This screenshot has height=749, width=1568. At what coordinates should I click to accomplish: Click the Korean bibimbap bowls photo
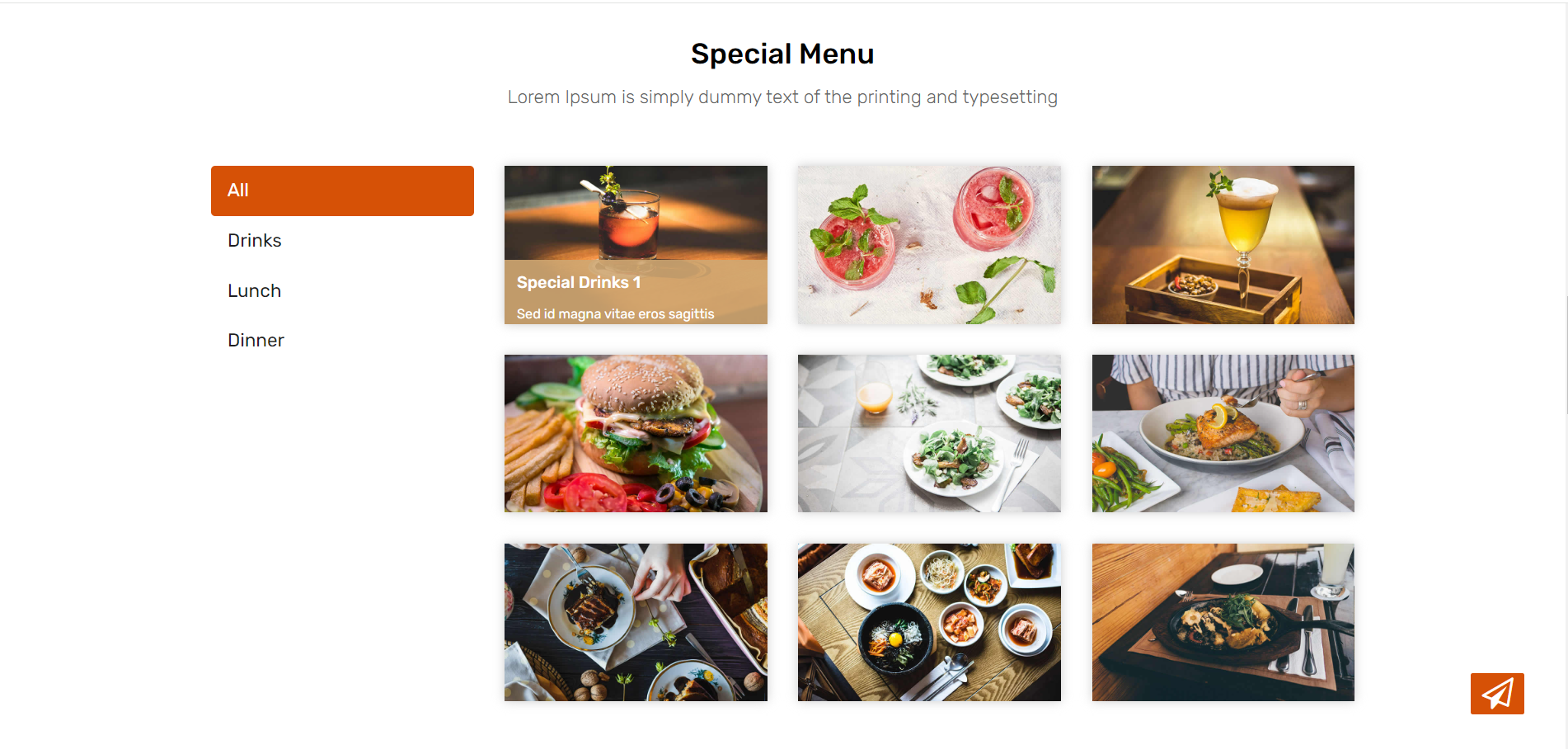pos(929,622)
